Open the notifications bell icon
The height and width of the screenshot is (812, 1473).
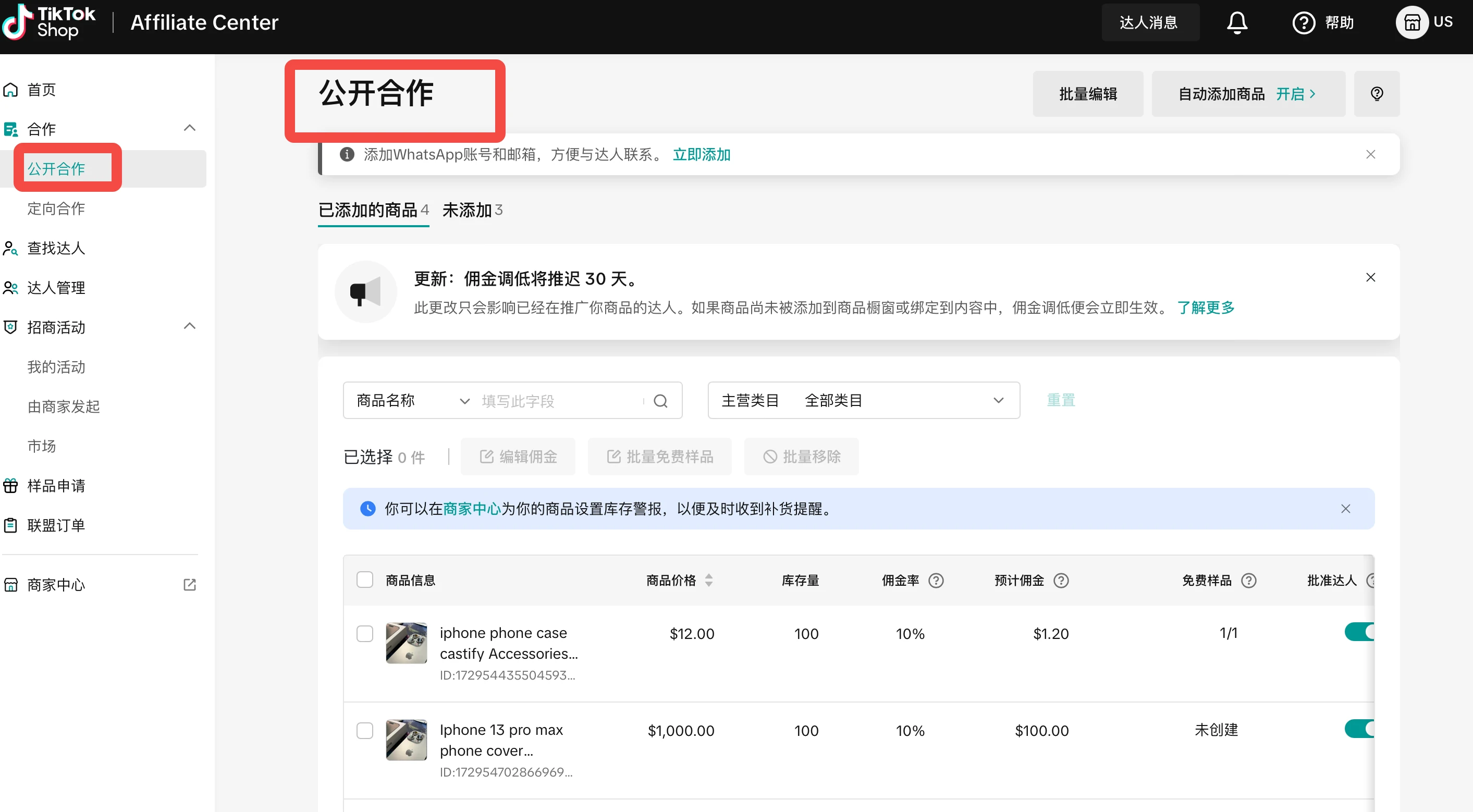point(1237,22)
